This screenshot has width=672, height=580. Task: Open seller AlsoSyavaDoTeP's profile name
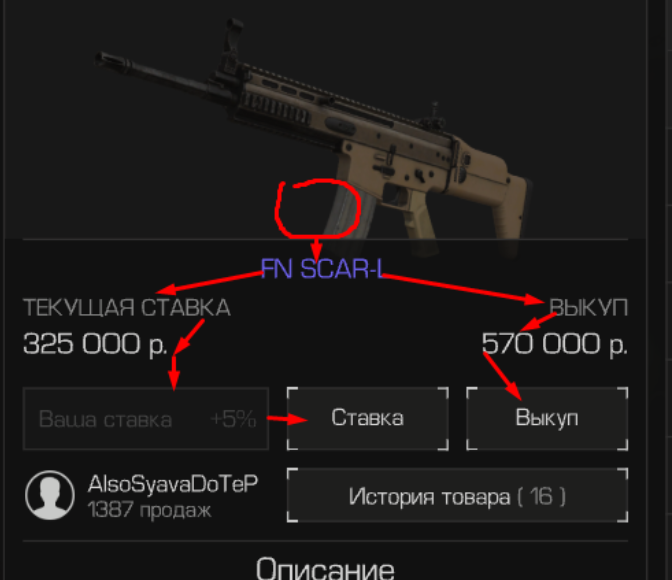[173, 484]
